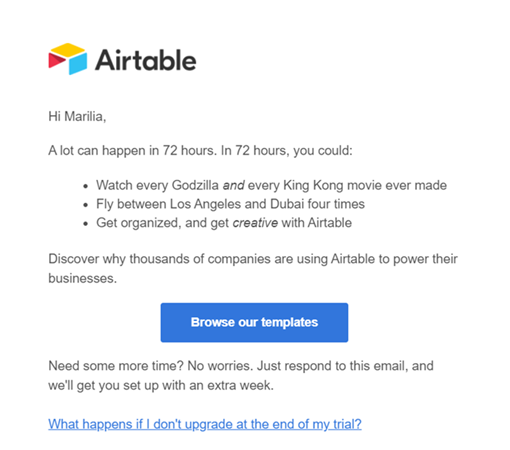Click the word 'businesses.' below Discover line
Screen dimensions: 510x450
82,278
